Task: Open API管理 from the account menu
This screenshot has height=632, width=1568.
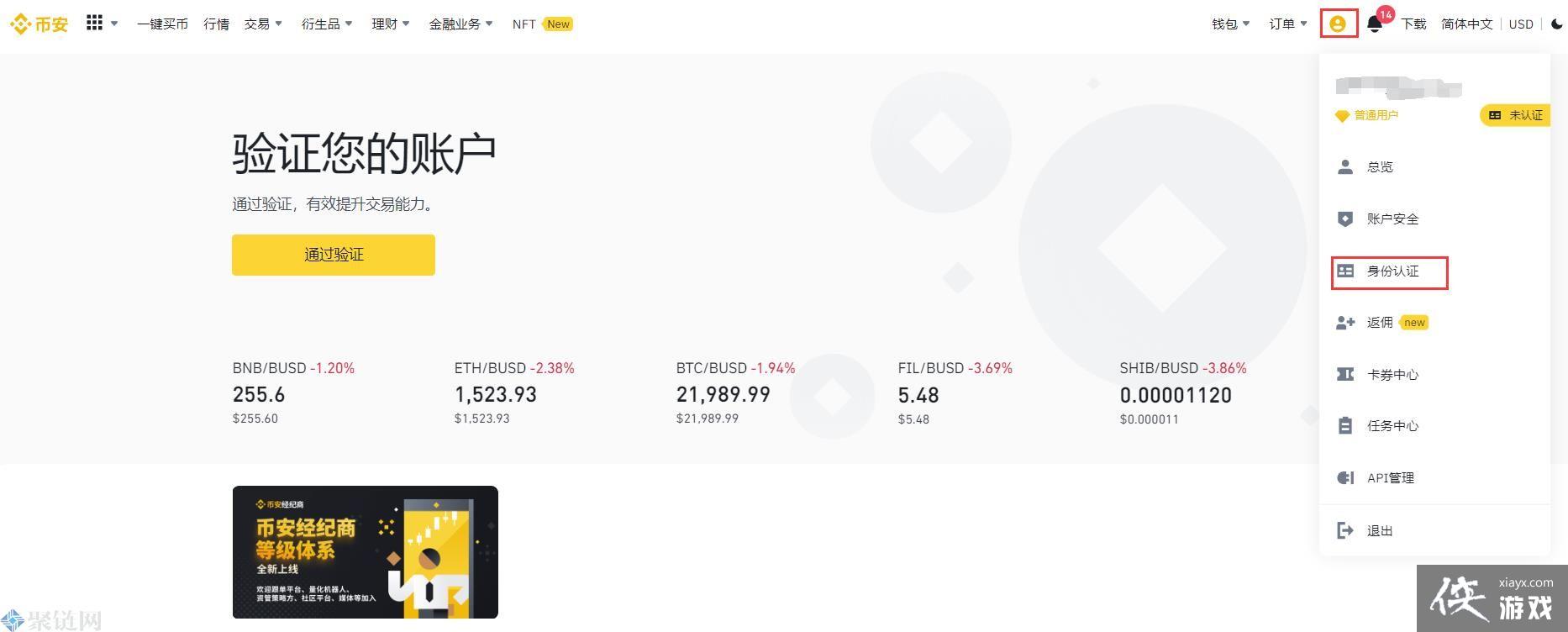Action: coord(1391,477)
